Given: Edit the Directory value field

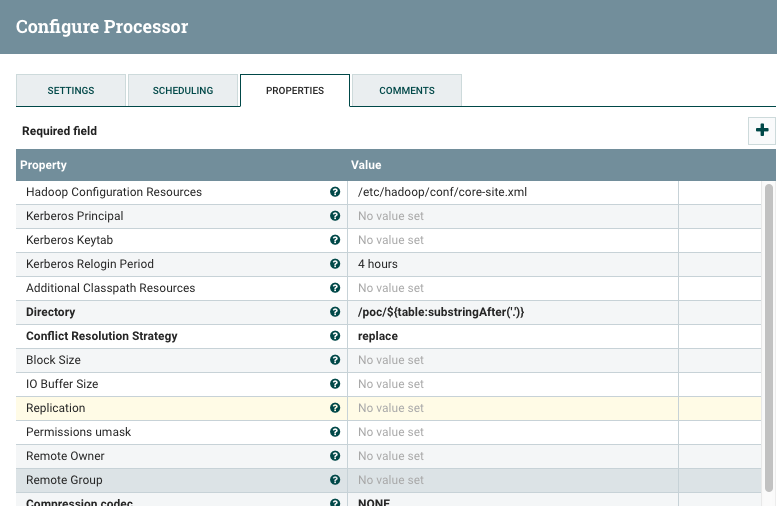Looking at the screenshot, I should [x=512, y=312].
